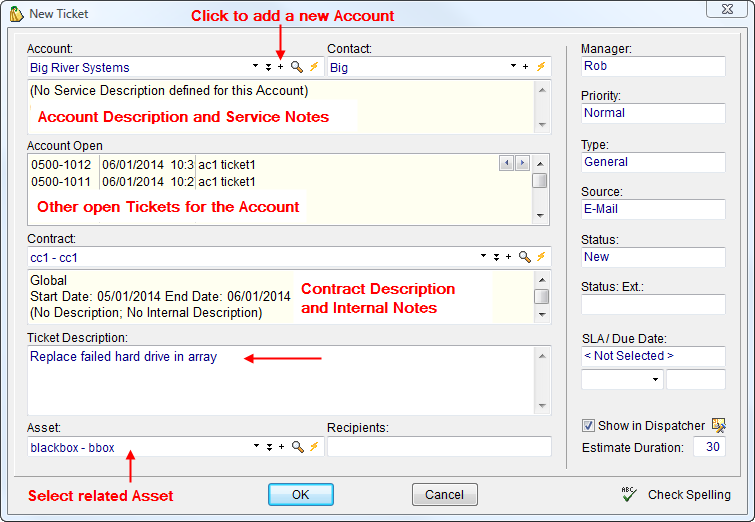Add new Asset using plus icon
The image size is (755, 522).
(x=281, y=447)
